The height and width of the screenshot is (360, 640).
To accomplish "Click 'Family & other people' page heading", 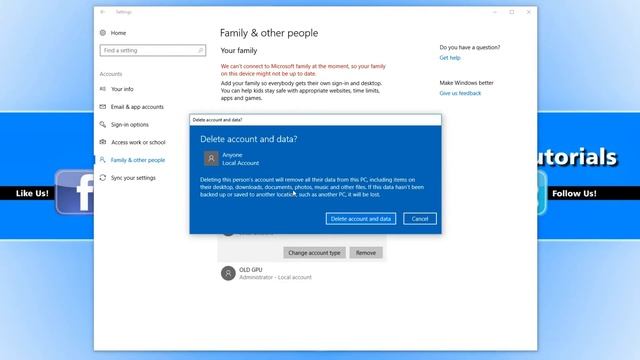I will coord(269,33).
